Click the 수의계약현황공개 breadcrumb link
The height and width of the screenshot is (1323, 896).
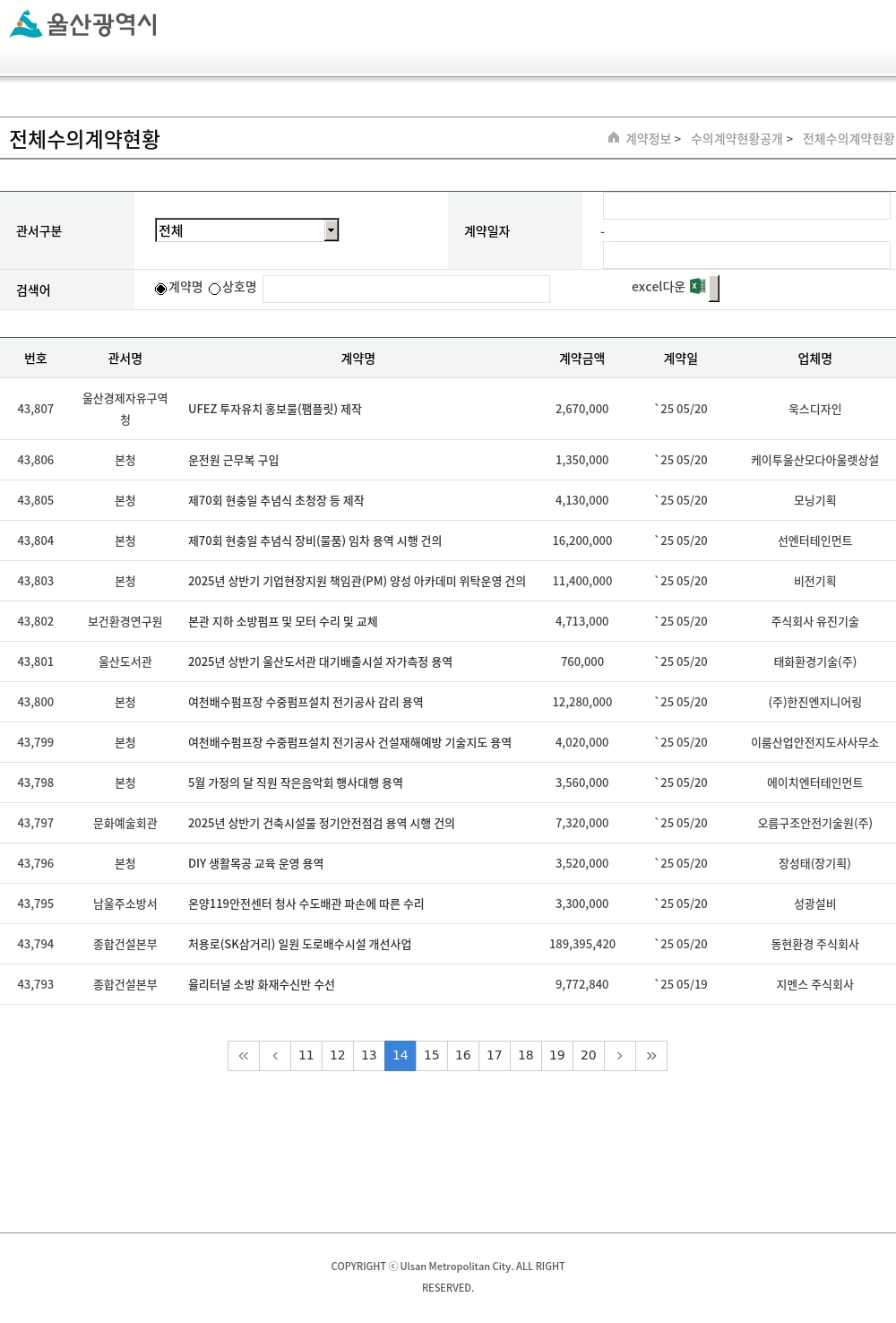[x=737, y=139]
